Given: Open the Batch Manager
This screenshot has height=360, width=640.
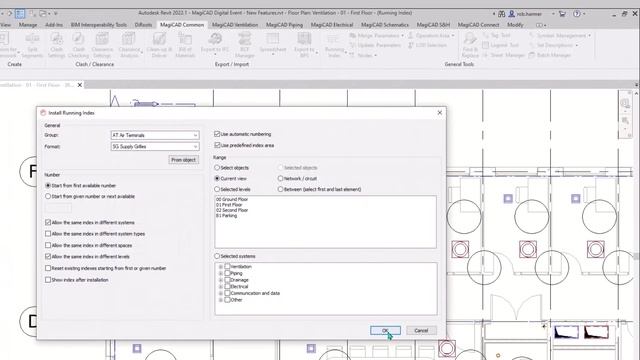Looking at the screenshot, I should click(x=550, y=55).
